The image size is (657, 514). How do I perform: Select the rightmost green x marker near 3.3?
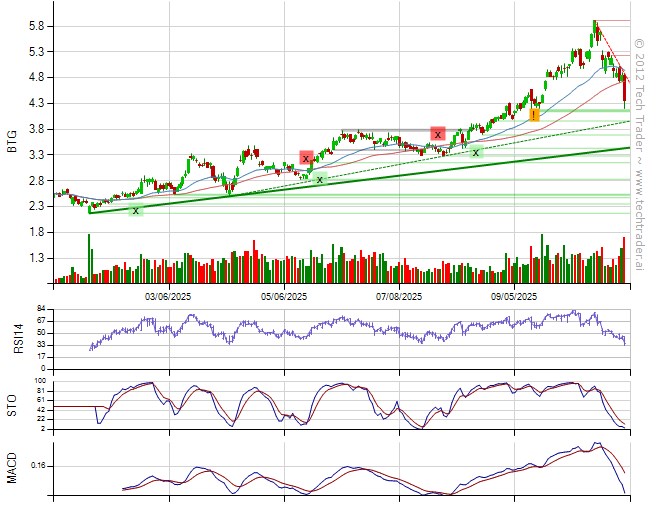476,152
